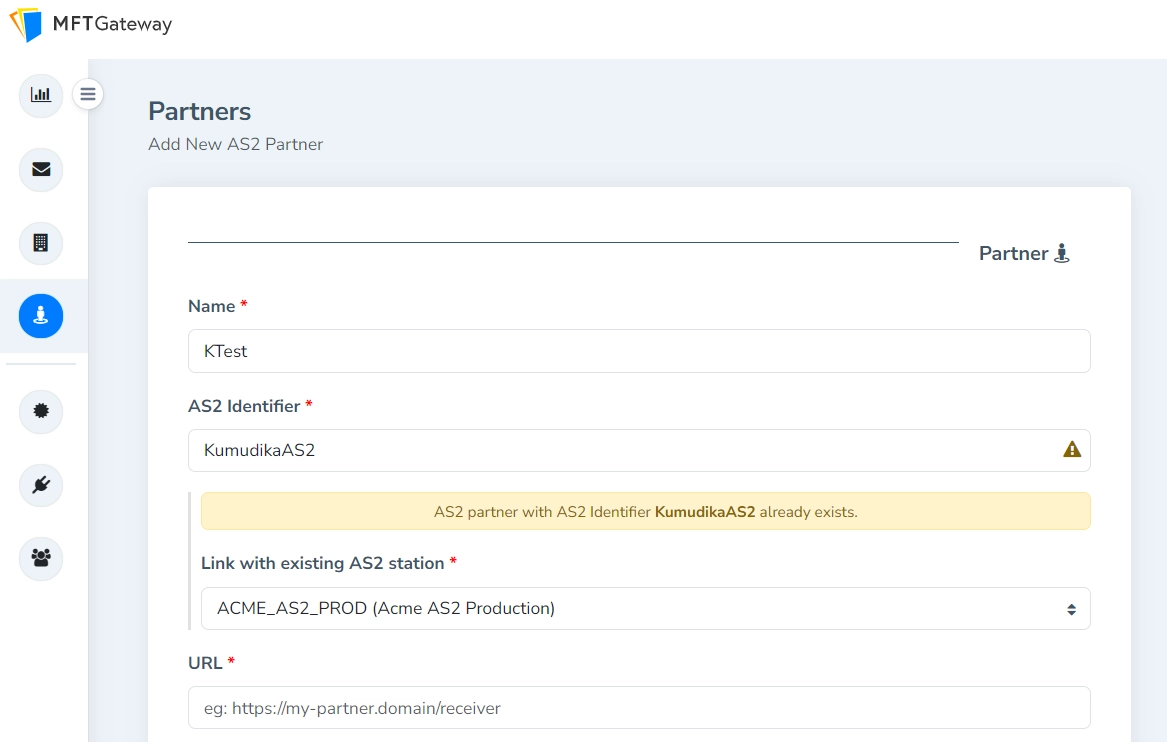Select the highlighted Partners sidebar icon
The height and width of the screenshot is (742, 1167).
(40, 315)
